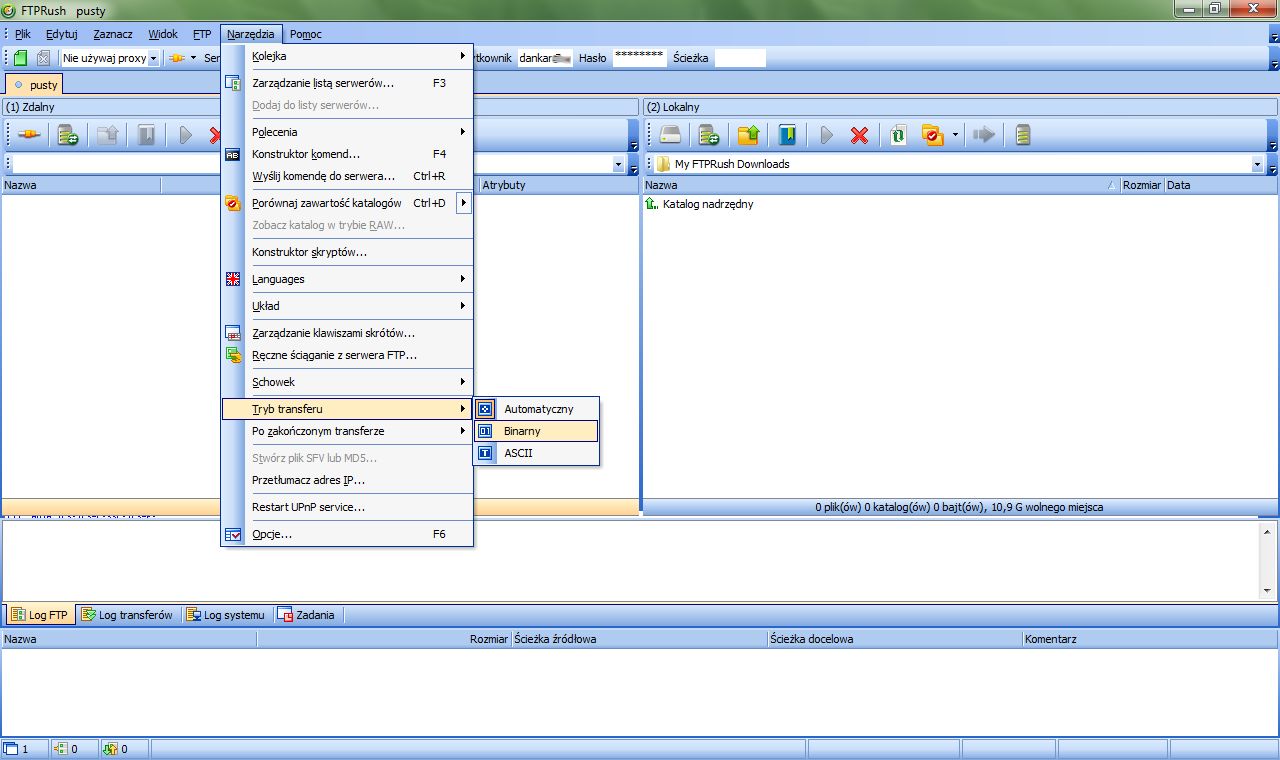Open local path dropdown My FTPRush Downloads
This screenshot has height=760, width=1280.
pyautogui.click(x=1258, y=164)
